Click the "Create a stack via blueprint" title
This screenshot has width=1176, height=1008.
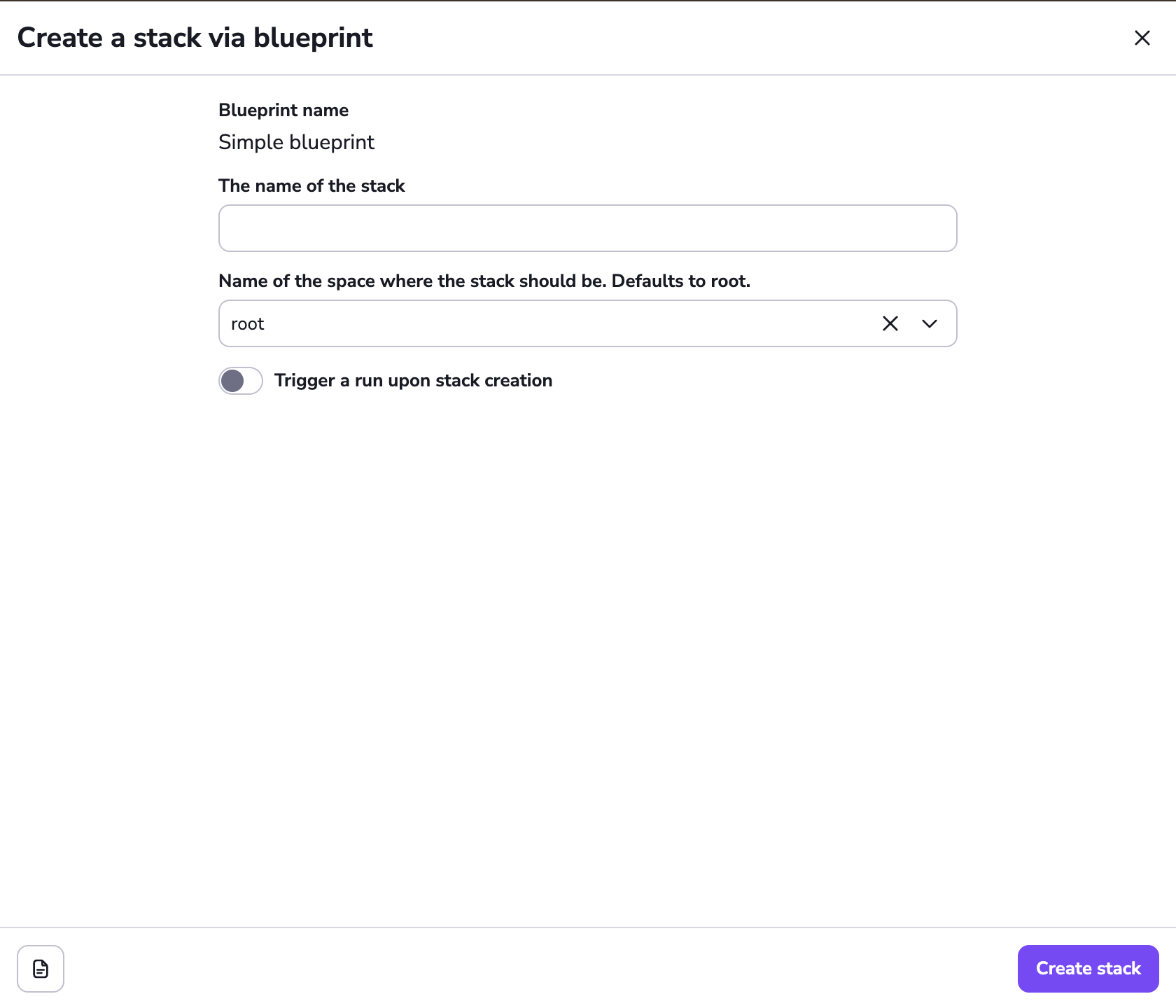tap(196, 38)
